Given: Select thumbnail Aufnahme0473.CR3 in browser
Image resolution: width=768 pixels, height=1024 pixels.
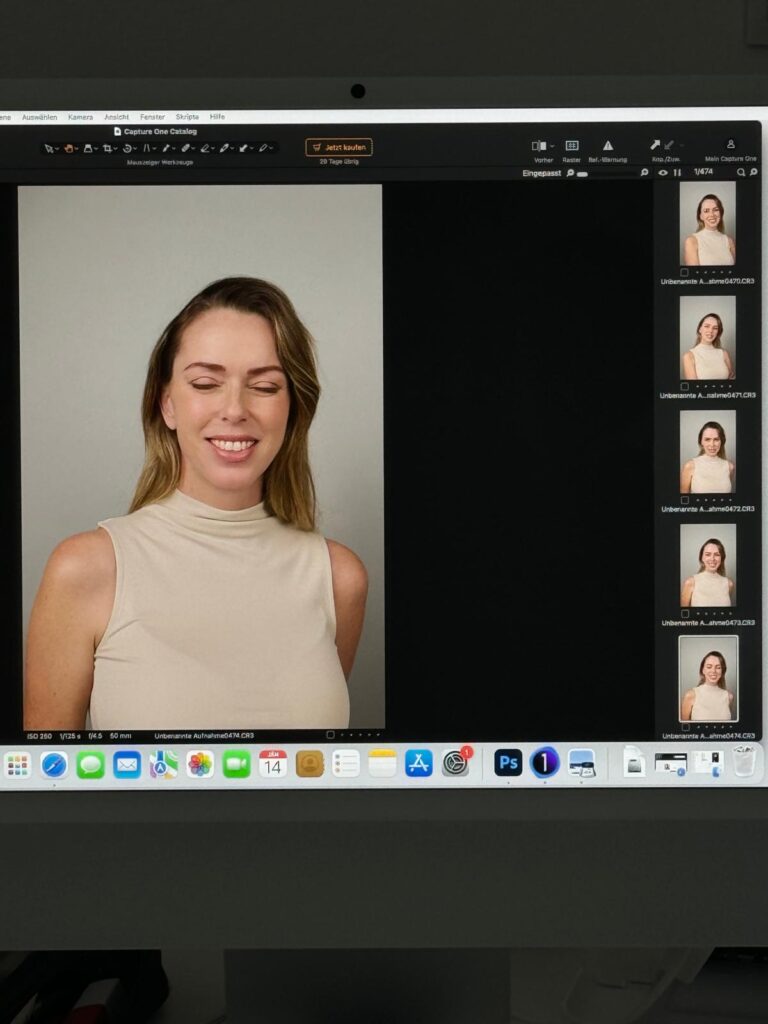Looking at the screenshot, I should coord(708,565).
